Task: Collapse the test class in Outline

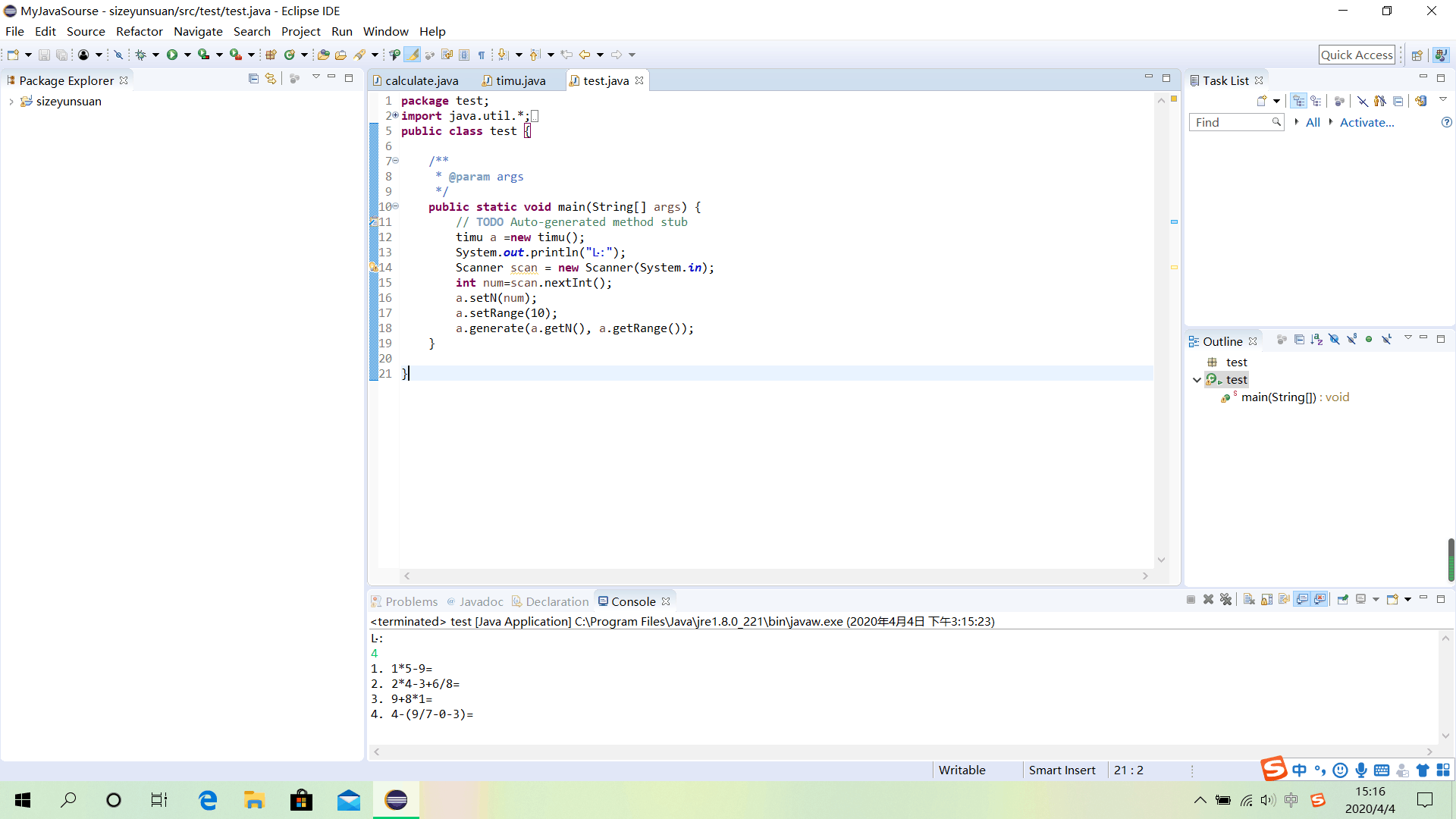Action: pyautogui.click(x=1197, y=380)
